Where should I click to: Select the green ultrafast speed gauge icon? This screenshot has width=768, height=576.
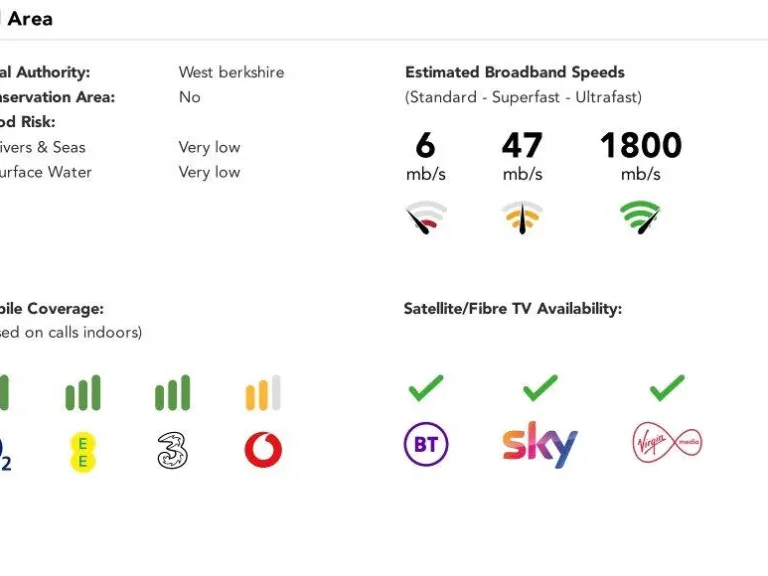pos(640,217)
